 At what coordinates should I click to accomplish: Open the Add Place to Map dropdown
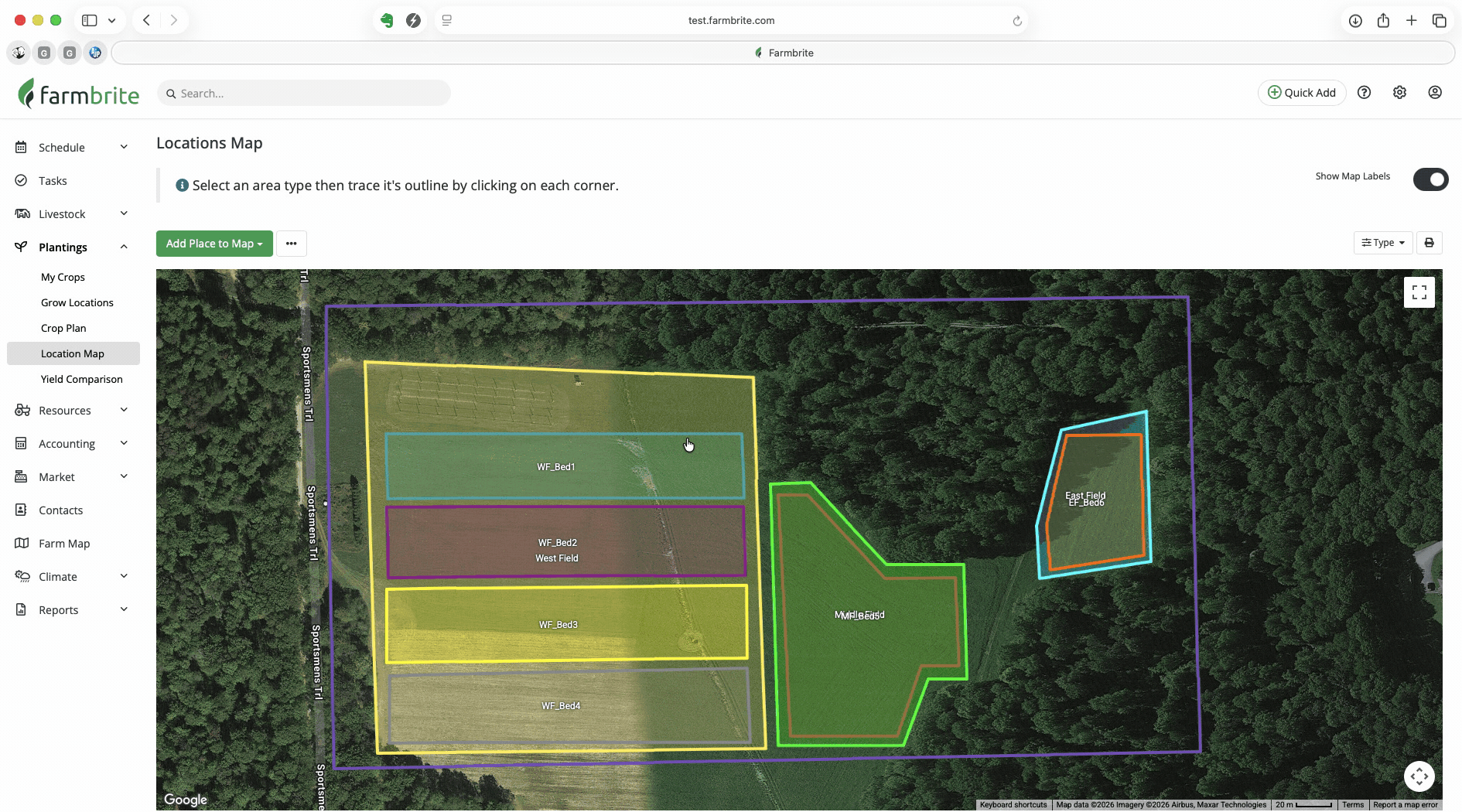click(214, 244)
